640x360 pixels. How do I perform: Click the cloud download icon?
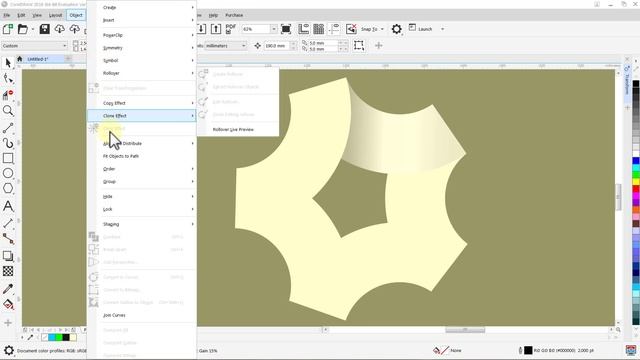coord(60,29)
